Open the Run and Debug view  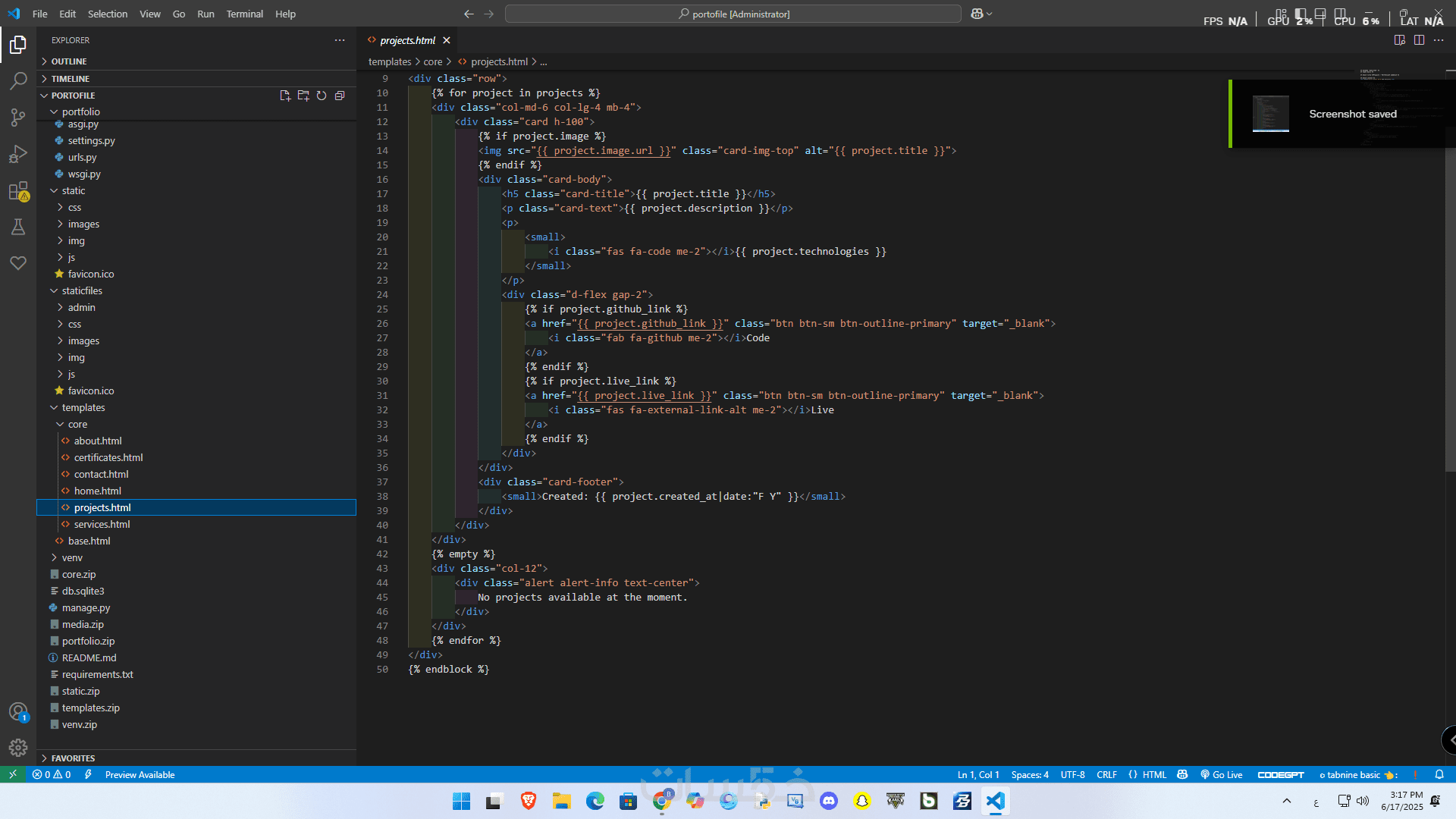tap(18, 154)
